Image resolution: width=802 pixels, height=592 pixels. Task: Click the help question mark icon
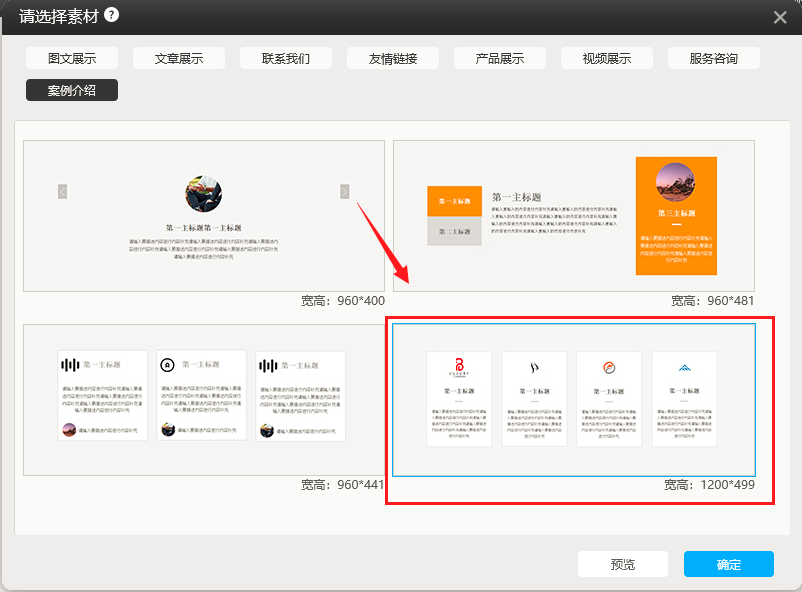point(112,15)
